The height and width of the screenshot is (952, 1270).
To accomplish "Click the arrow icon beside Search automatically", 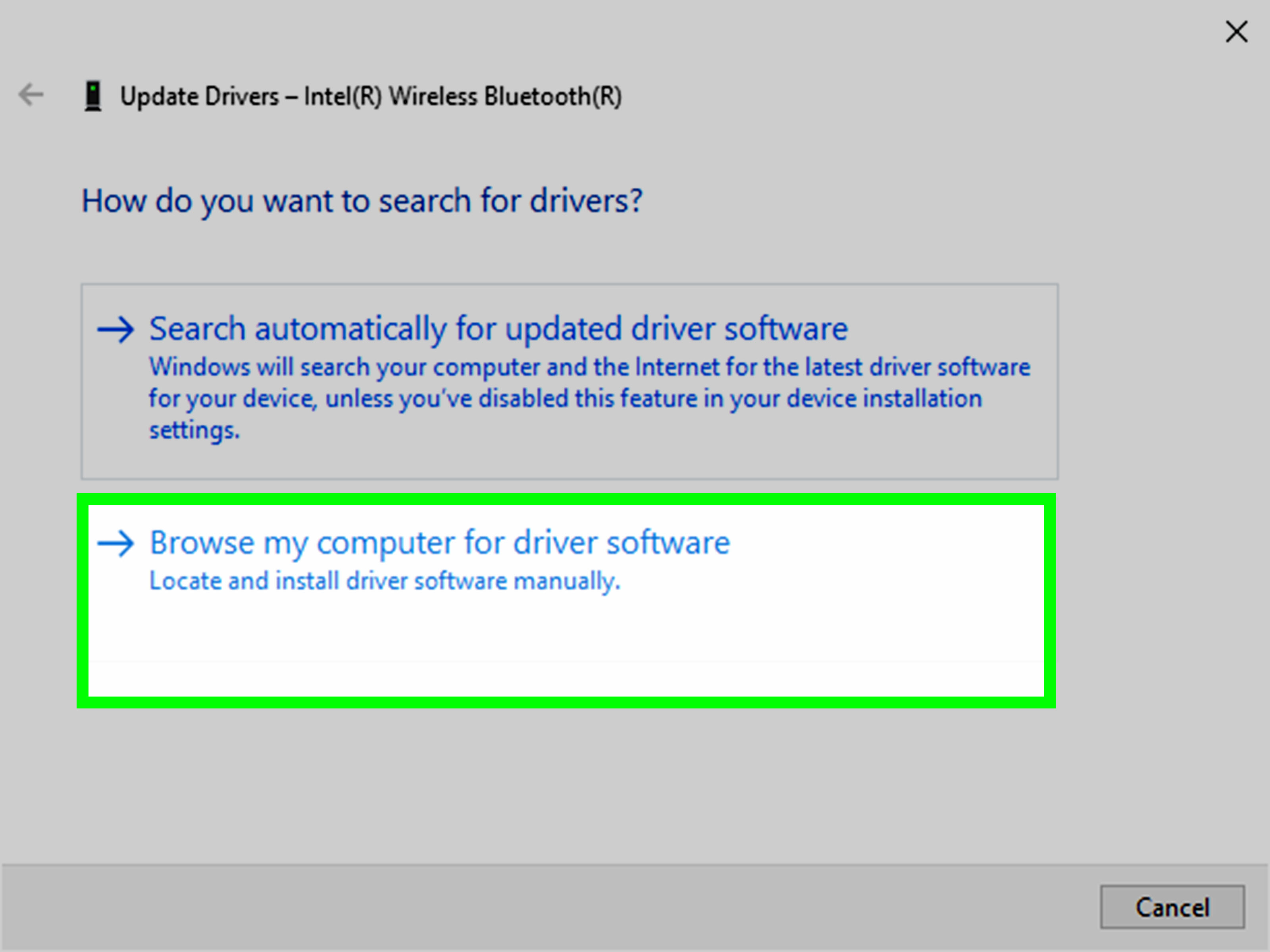I will [115, 329].
